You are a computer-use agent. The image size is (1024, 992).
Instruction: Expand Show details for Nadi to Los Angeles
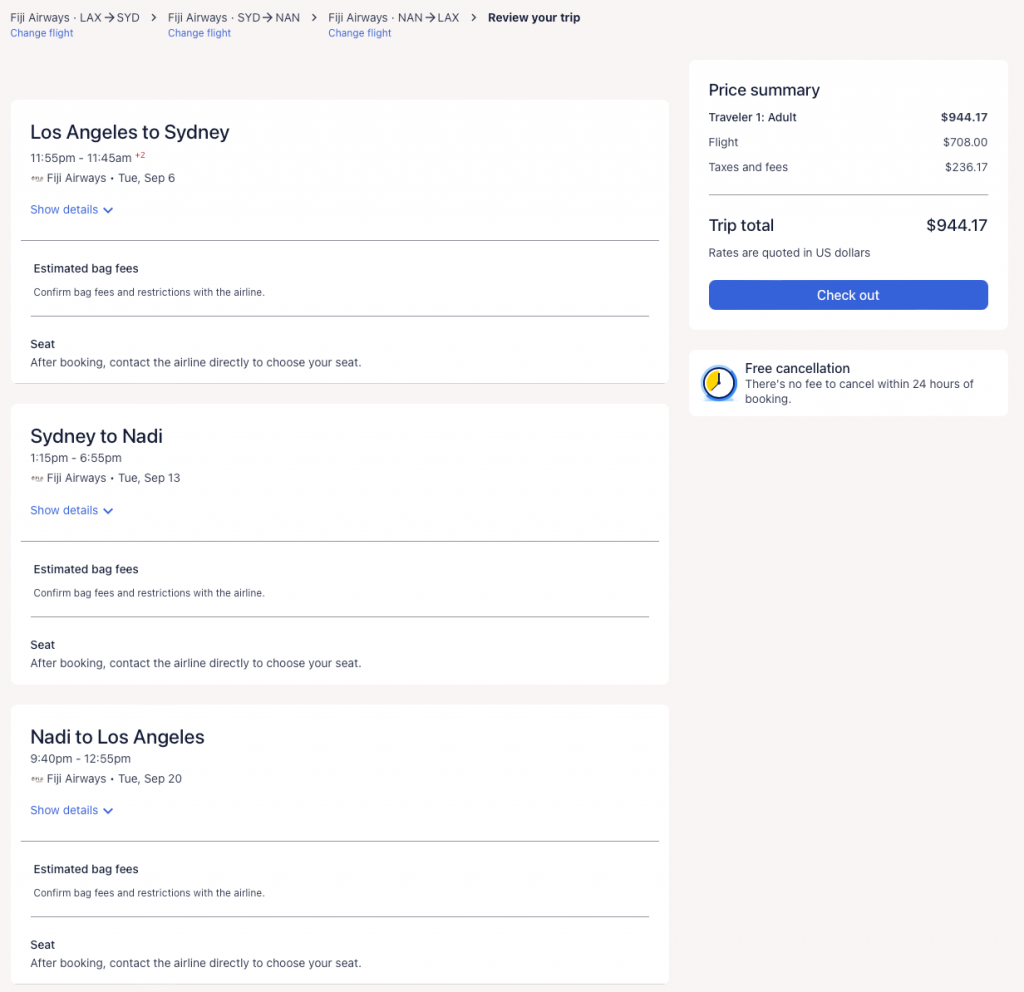(x=64, y=810)
